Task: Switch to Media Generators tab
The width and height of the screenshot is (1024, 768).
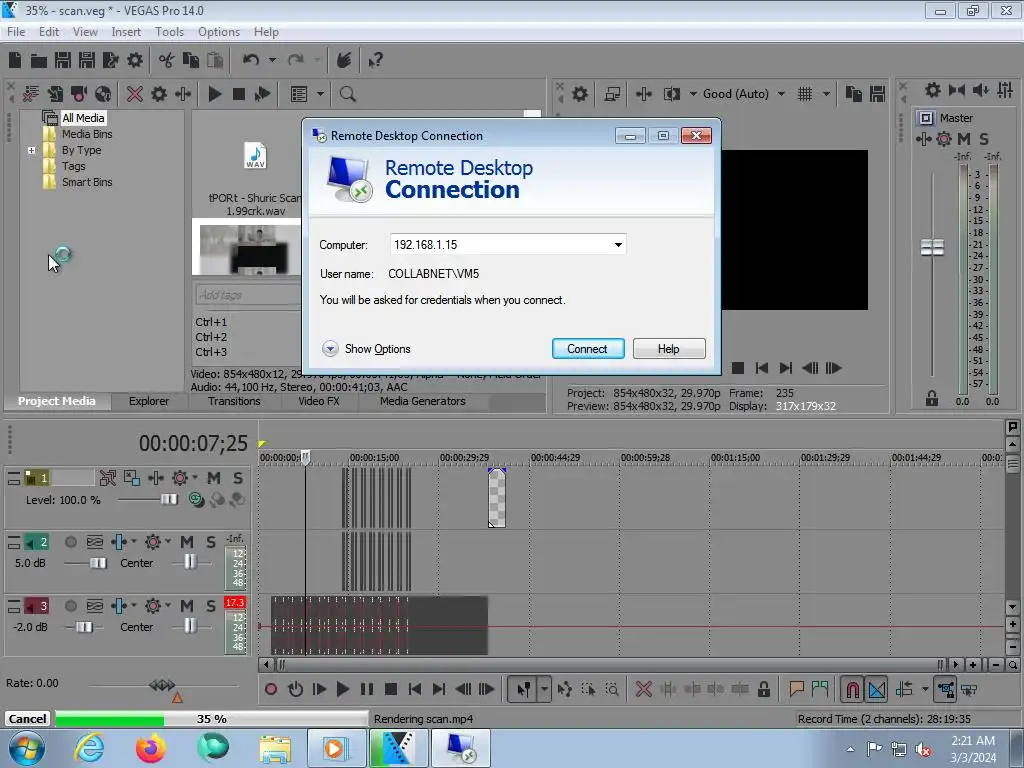Action: (423, 401)
